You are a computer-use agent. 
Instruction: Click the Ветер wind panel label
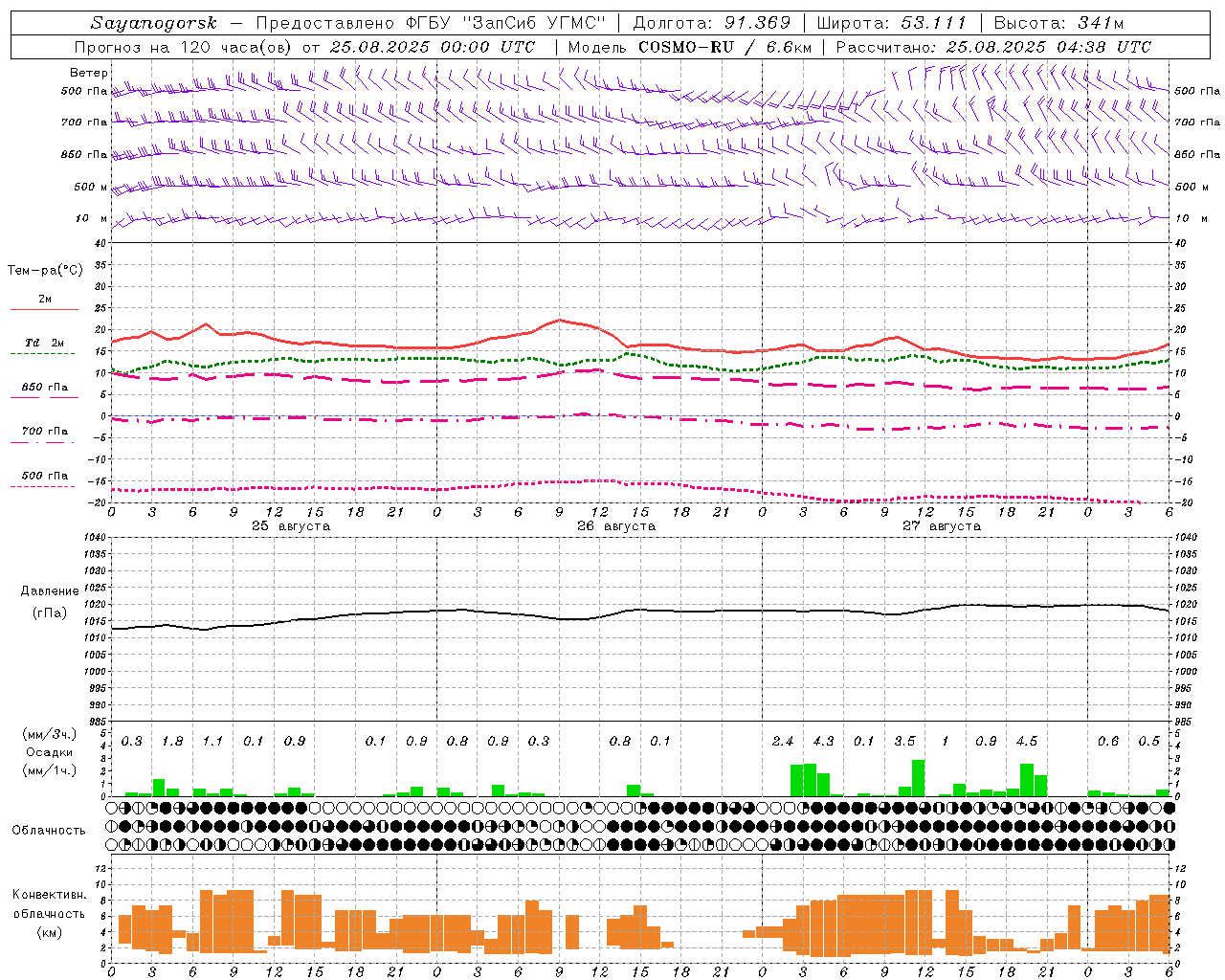[x=89, y=73]
